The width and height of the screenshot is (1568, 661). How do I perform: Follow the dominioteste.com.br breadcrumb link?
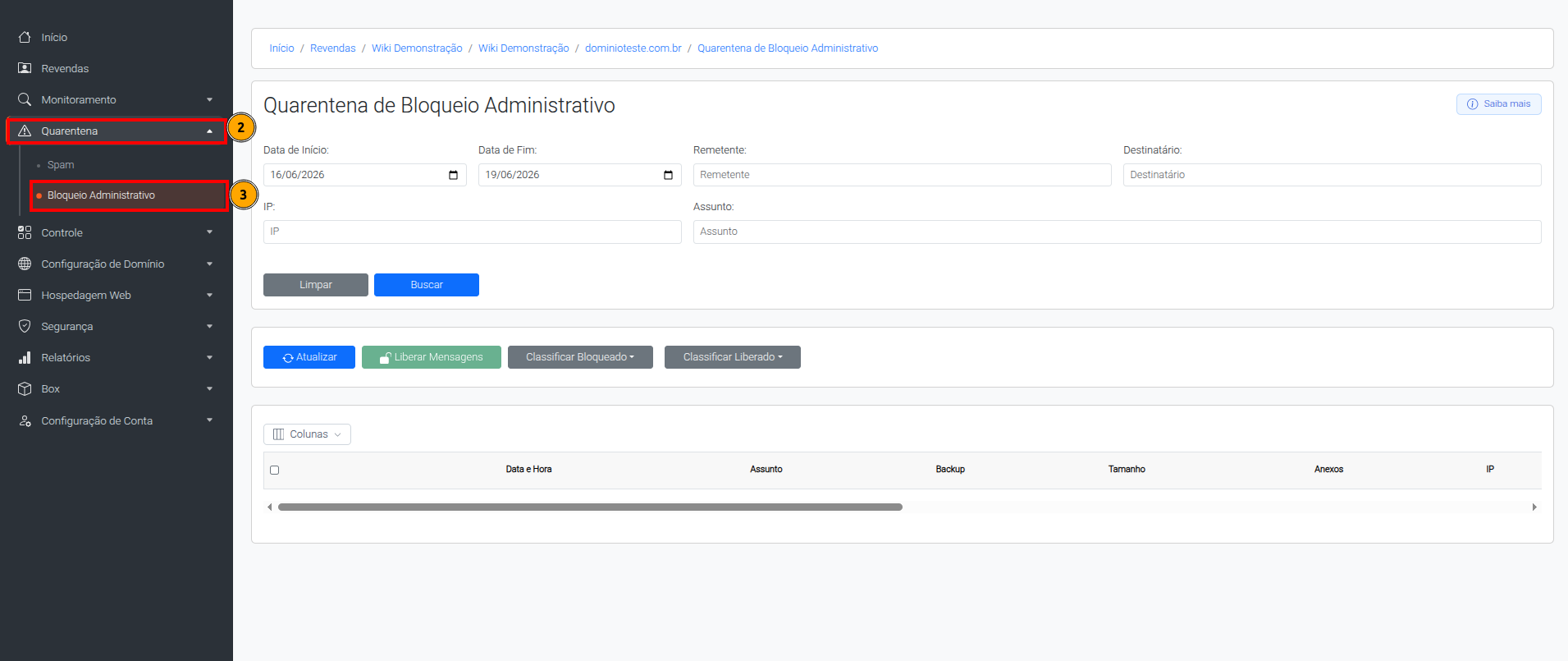633,48
